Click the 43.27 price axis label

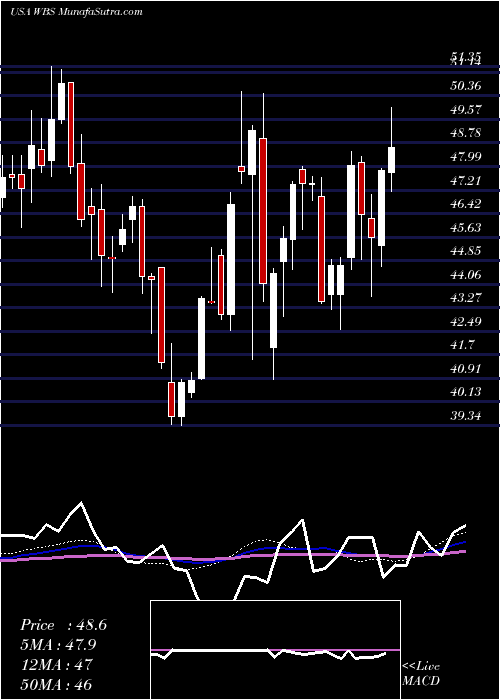(x=466, y=297)
